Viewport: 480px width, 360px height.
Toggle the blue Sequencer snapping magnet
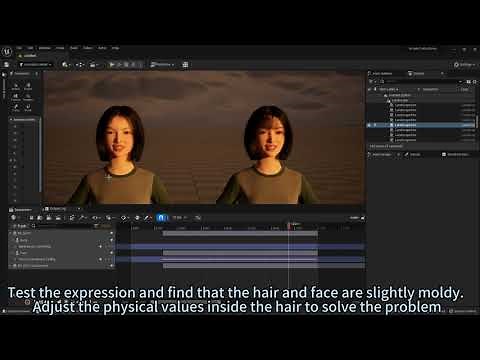pos(161,218)
